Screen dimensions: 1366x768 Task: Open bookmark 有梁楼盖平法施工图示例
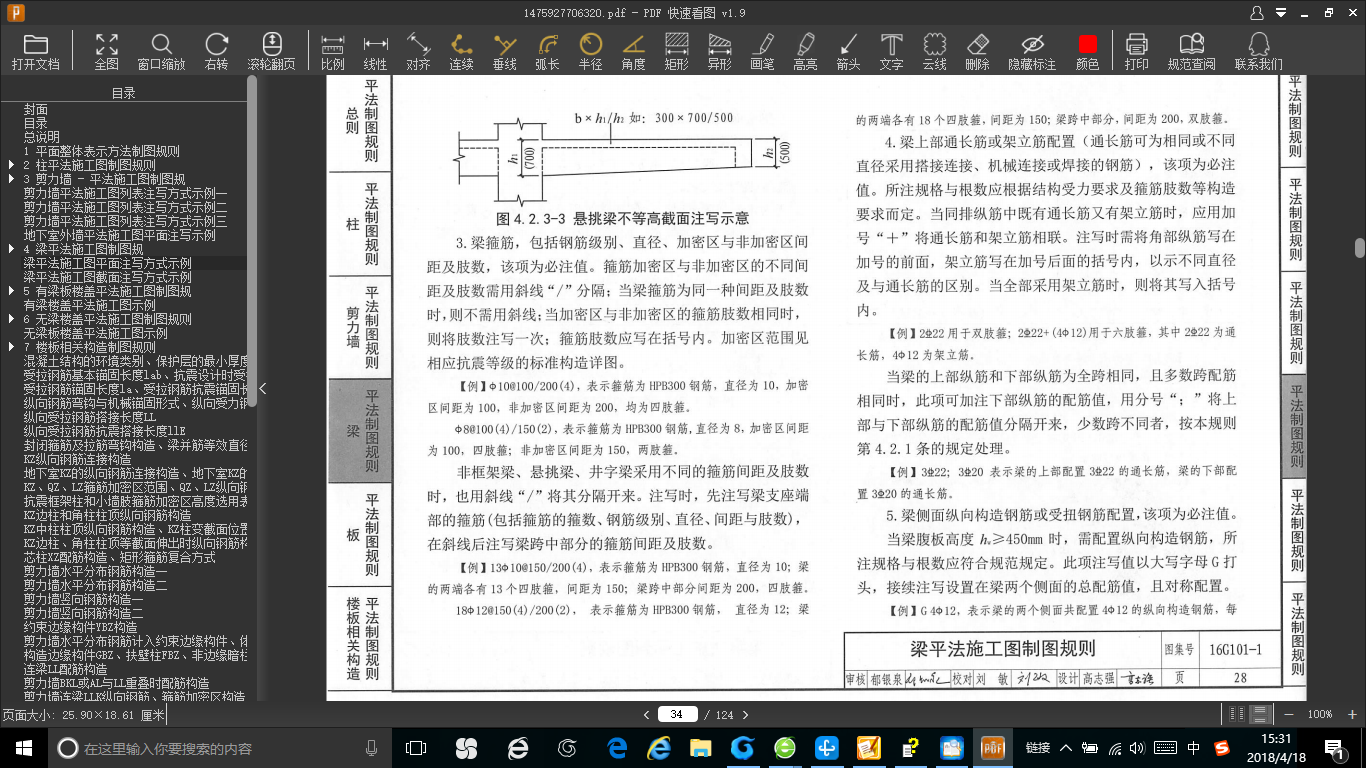[89, 305]
